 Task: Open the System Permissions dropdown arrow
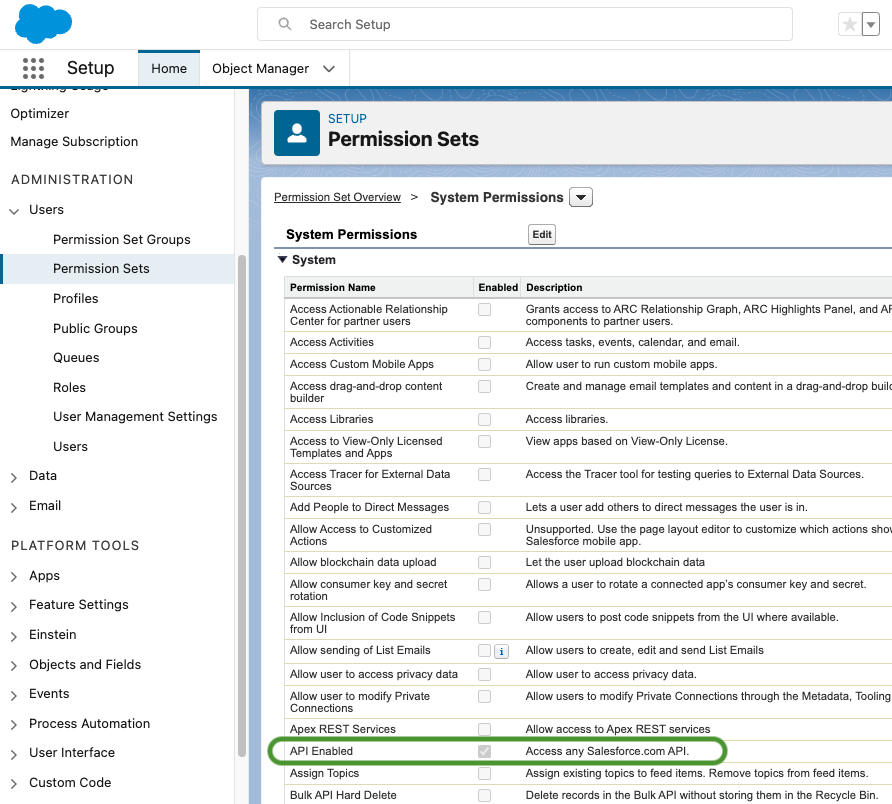(x=581, y=197)
